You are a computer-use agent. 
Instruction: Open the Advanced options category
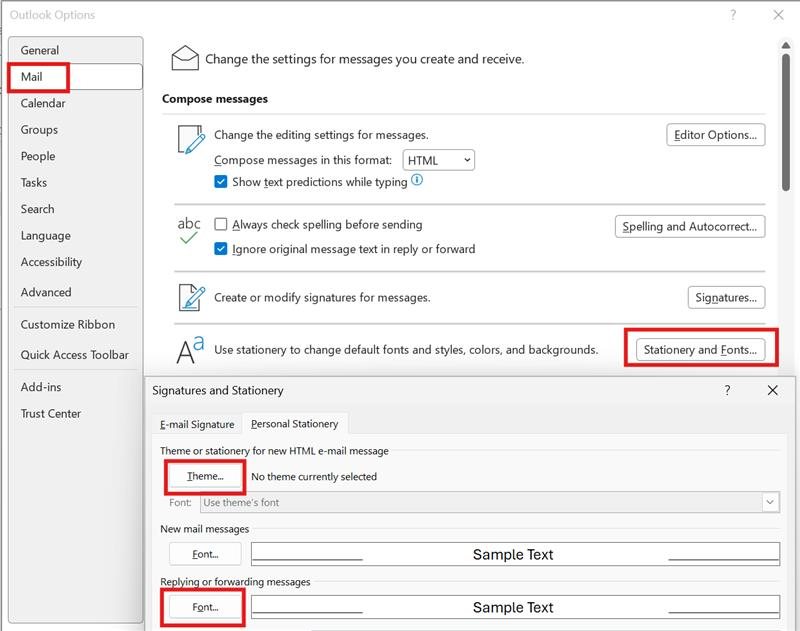pos(76,292)
